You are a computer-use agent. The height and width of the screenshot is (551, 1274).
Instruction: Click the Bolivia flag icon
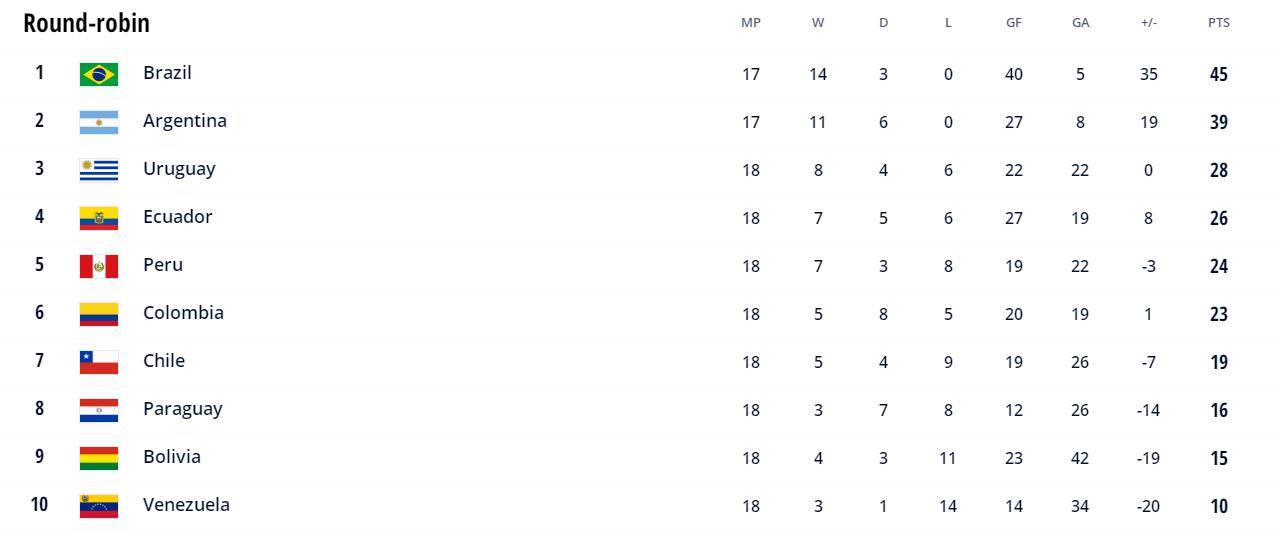pyautogui.click(x=99, y=458)
